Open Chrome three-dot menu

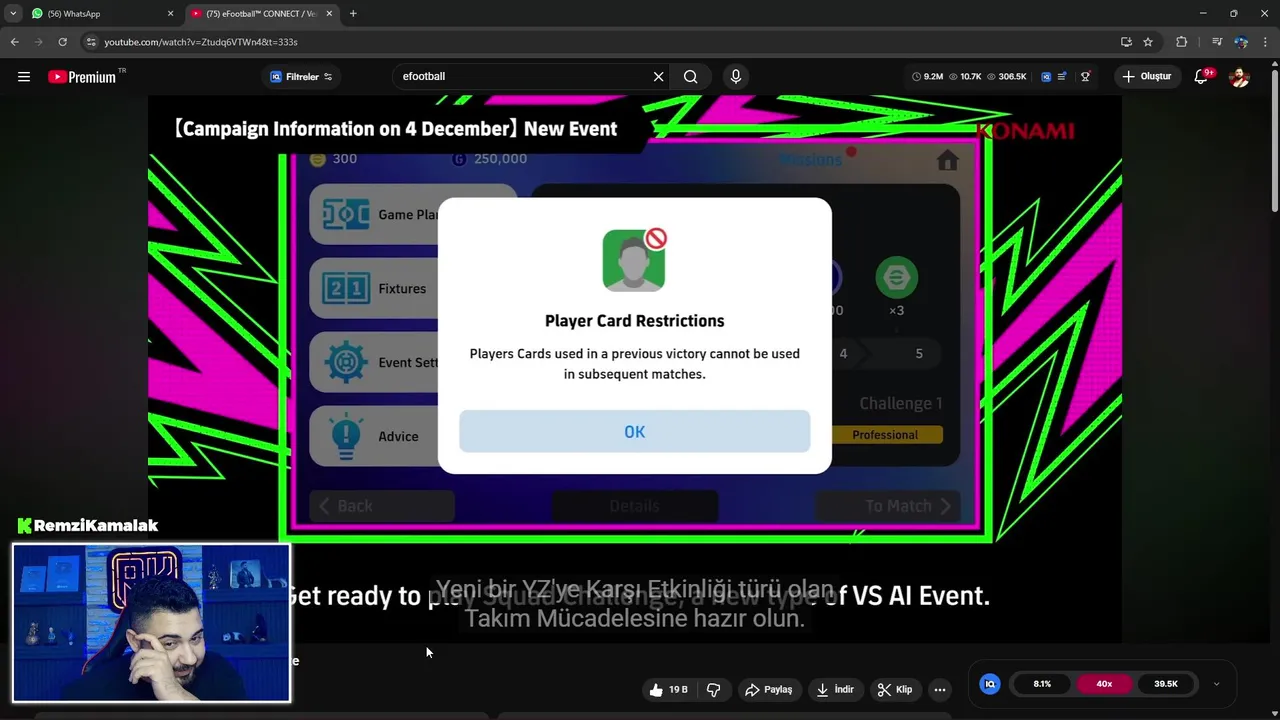(x=1266, y=42)
